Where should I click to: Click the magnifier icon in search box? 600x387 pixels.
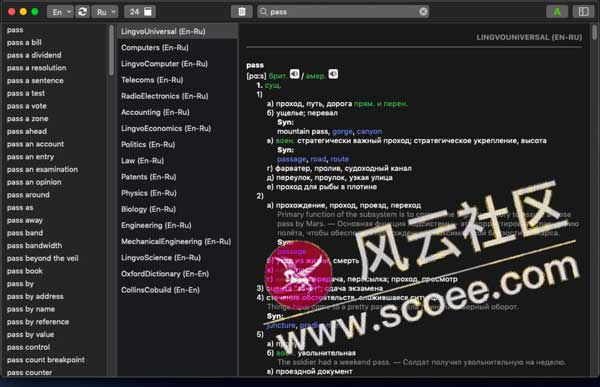click(263, 12)
